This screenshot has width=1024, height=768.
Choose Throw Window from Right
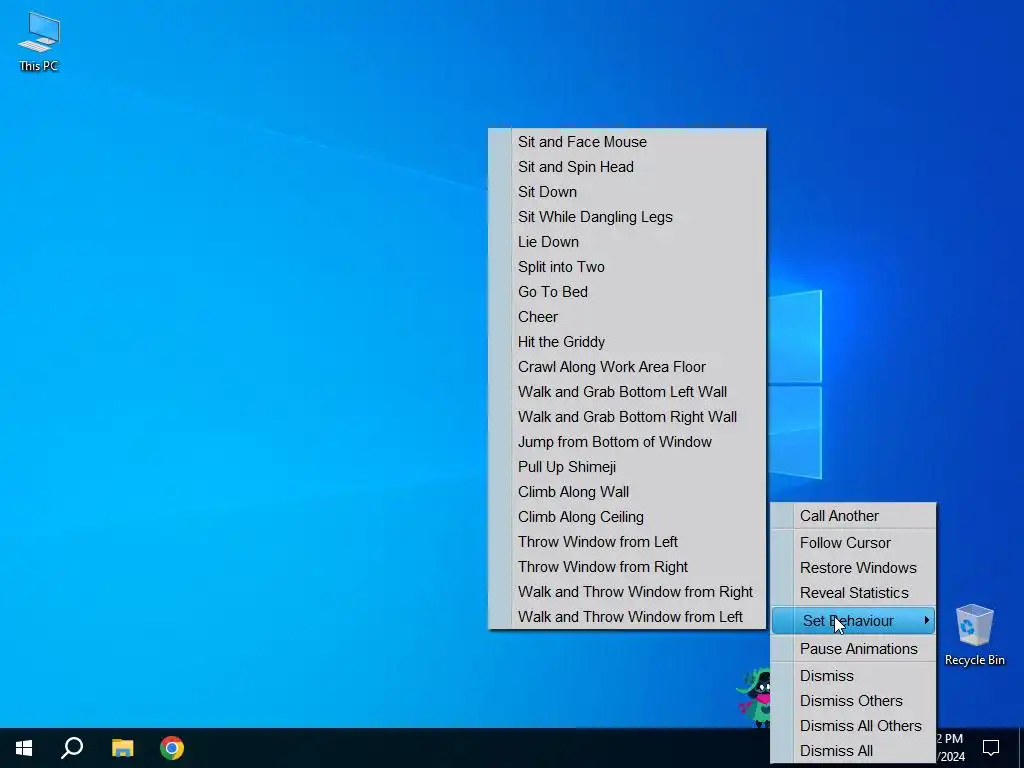(627, 567)
